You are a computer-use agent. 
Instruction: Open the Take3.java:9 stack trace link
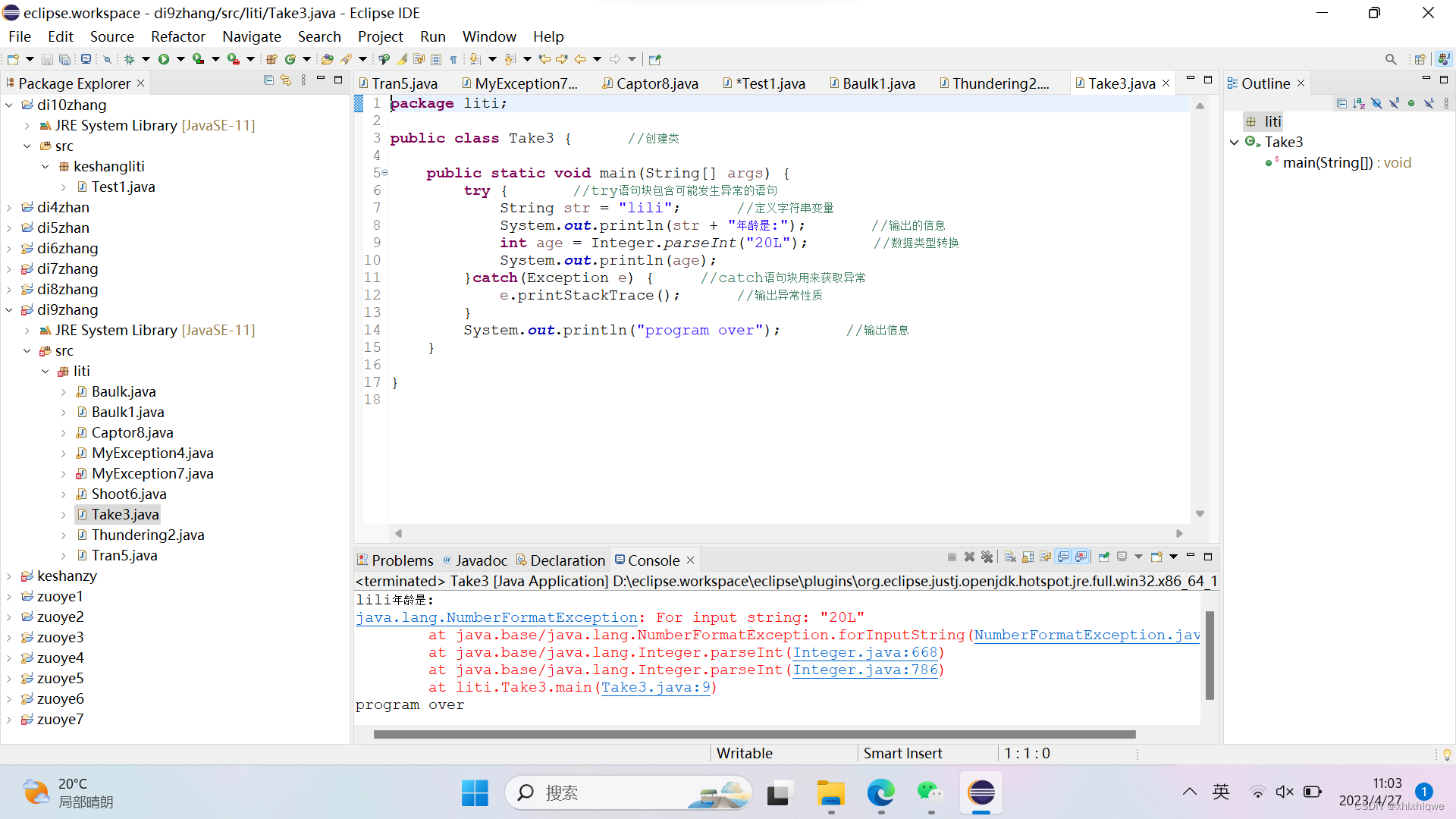tap(656, 688)
